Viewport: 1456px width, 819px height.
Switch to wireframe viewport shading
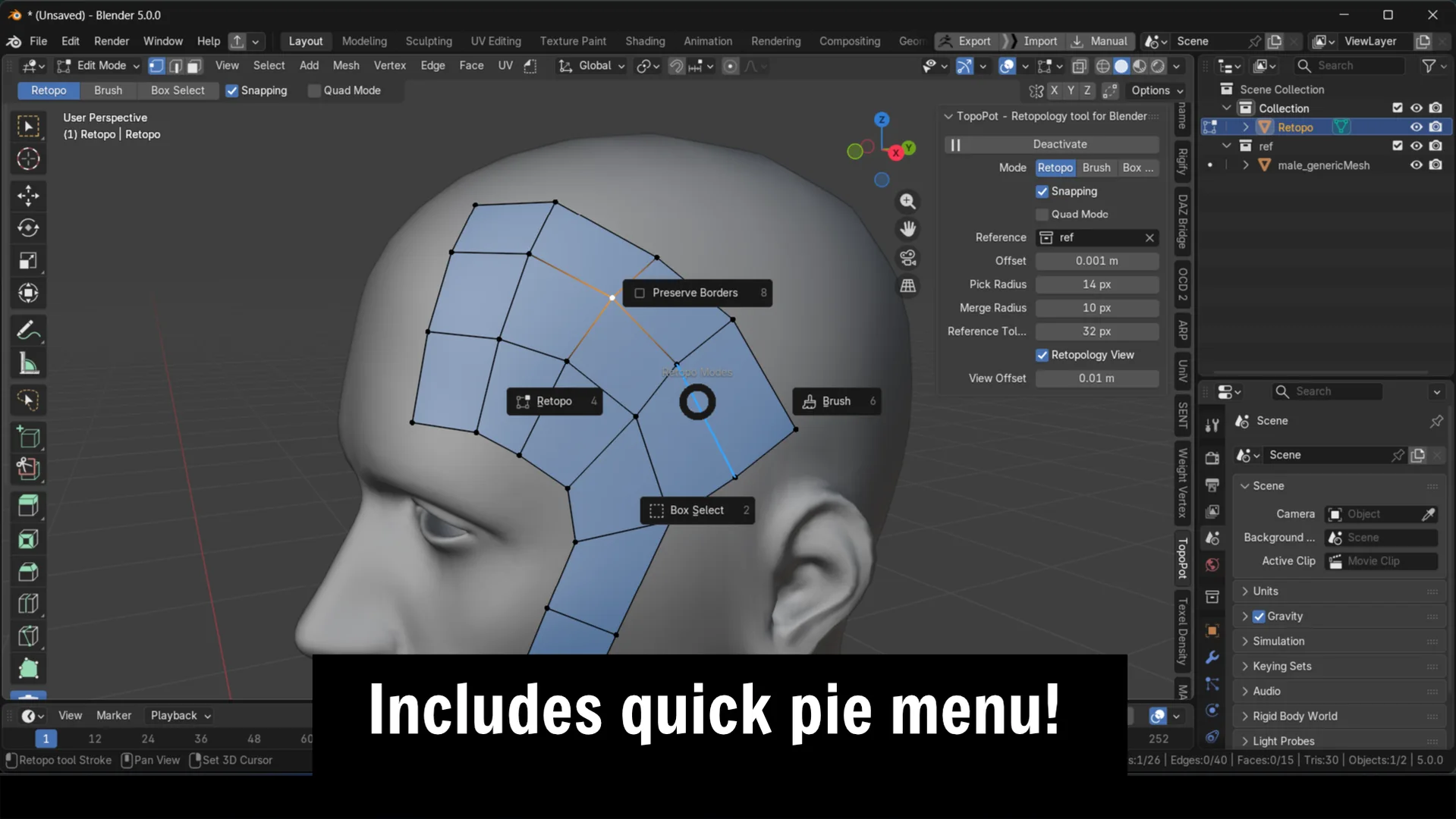pyautogui.click(x=1102, y=66)
